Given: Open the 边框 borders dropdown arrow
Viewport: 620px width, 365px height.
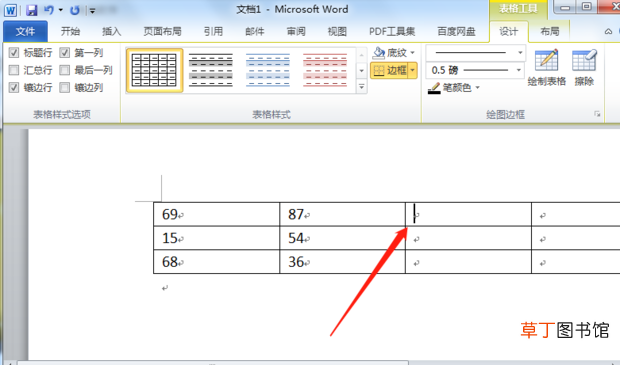Looking at the screenshot, I should 412,70.
